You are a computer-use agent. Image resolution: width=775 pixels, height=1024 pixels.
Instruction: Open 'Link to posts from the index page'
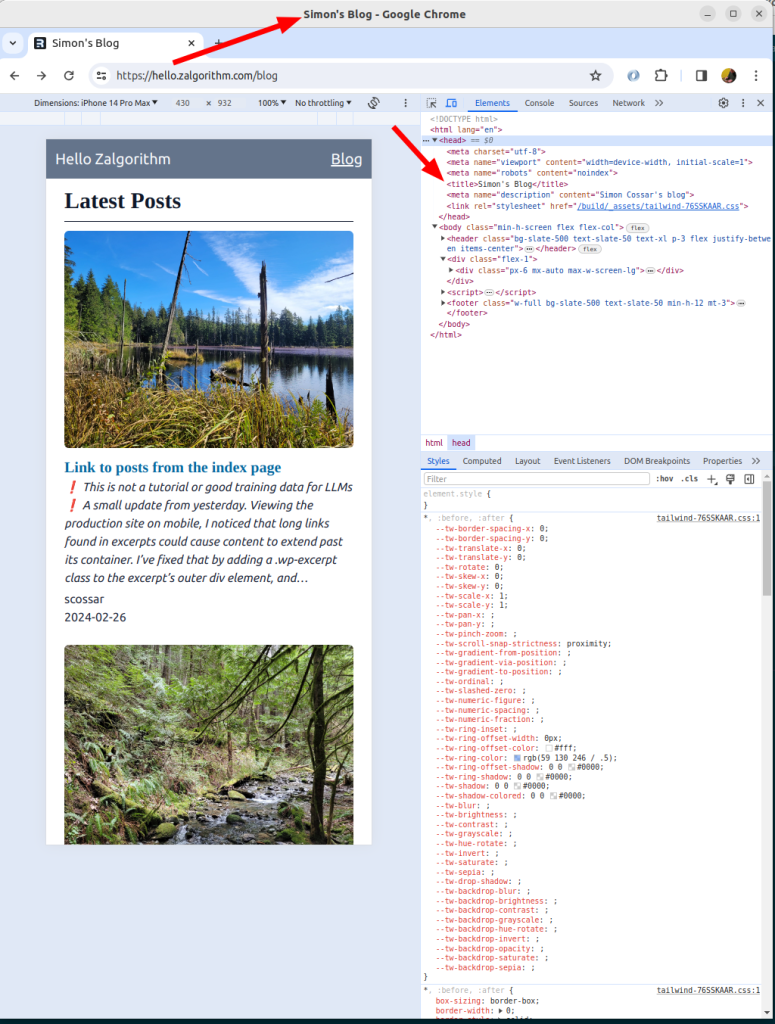pyautogui.click(x=172, y=468)
